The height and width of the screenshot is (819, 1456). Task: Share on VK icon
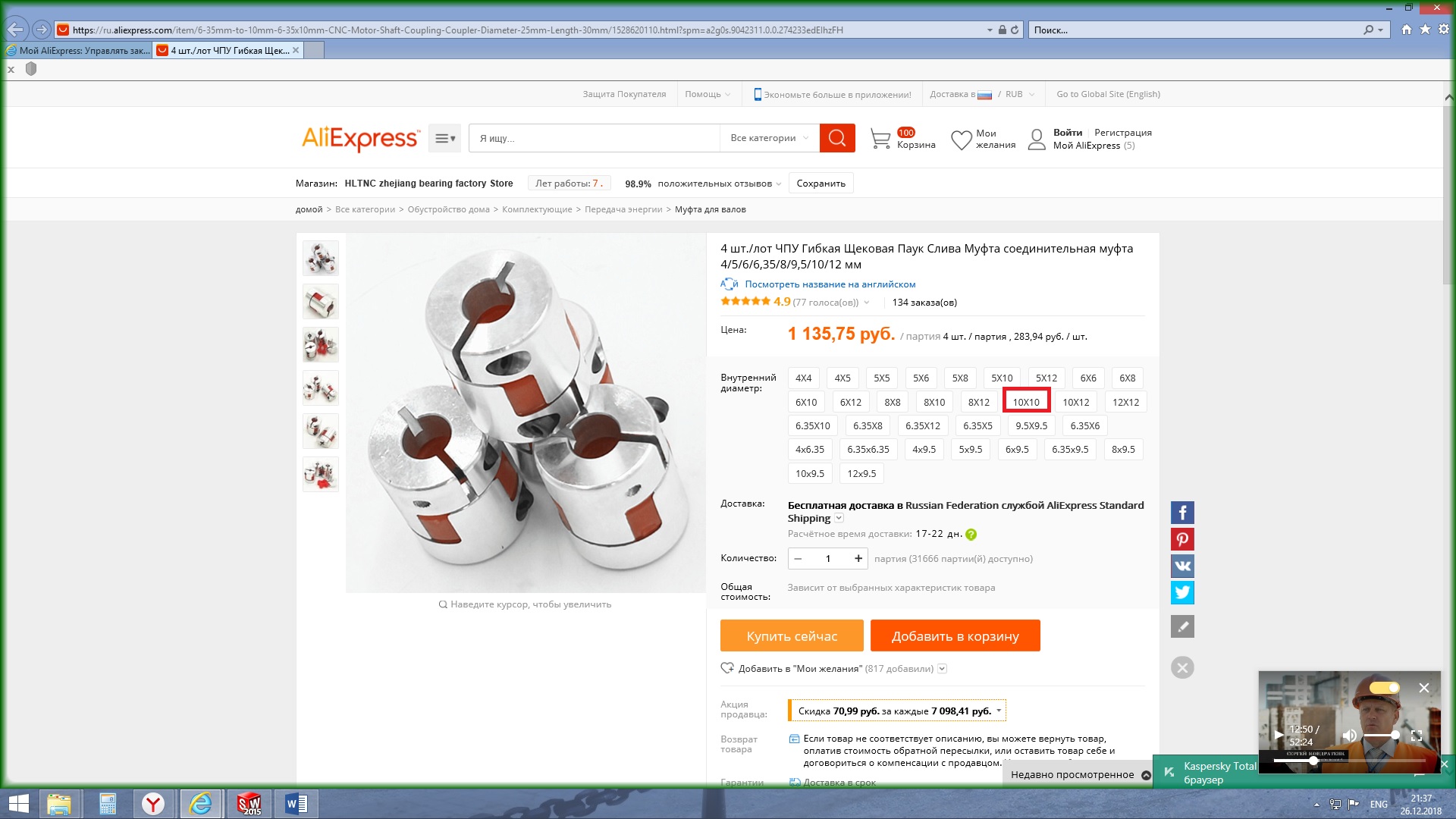1181,566
